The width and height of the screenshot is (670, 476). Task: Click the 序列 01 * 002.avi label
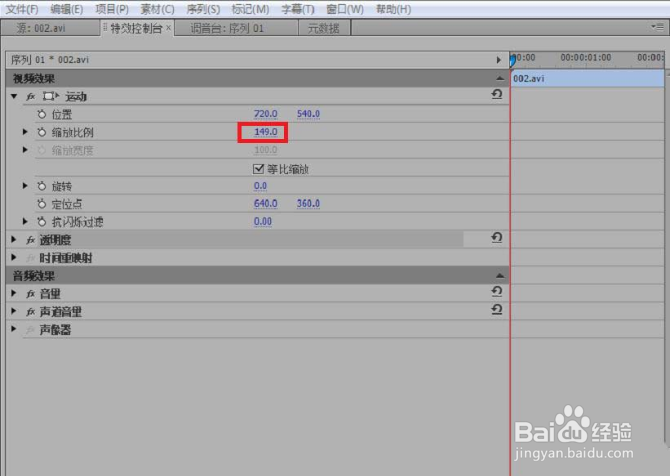[x=50, y=60]
